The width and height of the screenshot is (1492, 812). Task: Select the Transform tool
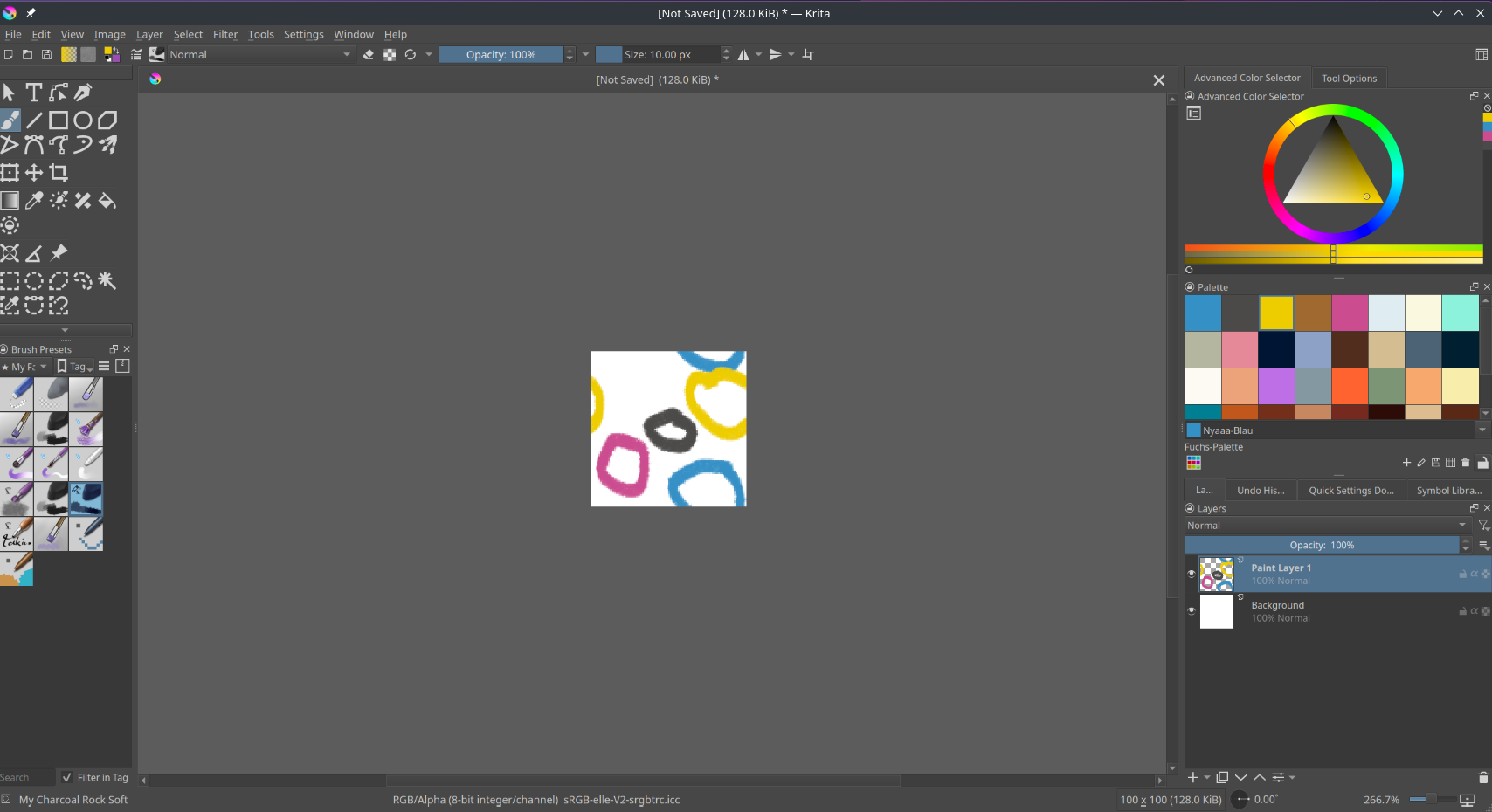click(x=10, y=173)
